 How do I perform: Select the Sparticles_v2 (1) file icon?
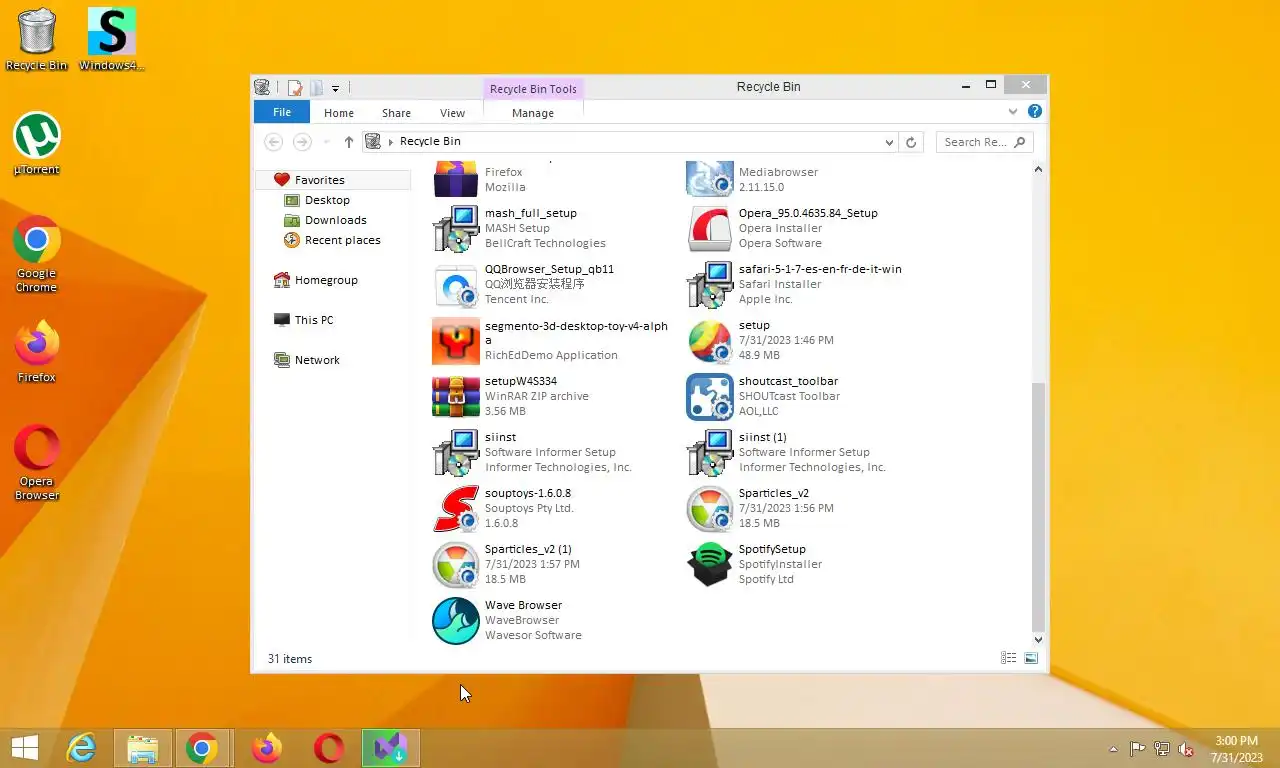456,565
